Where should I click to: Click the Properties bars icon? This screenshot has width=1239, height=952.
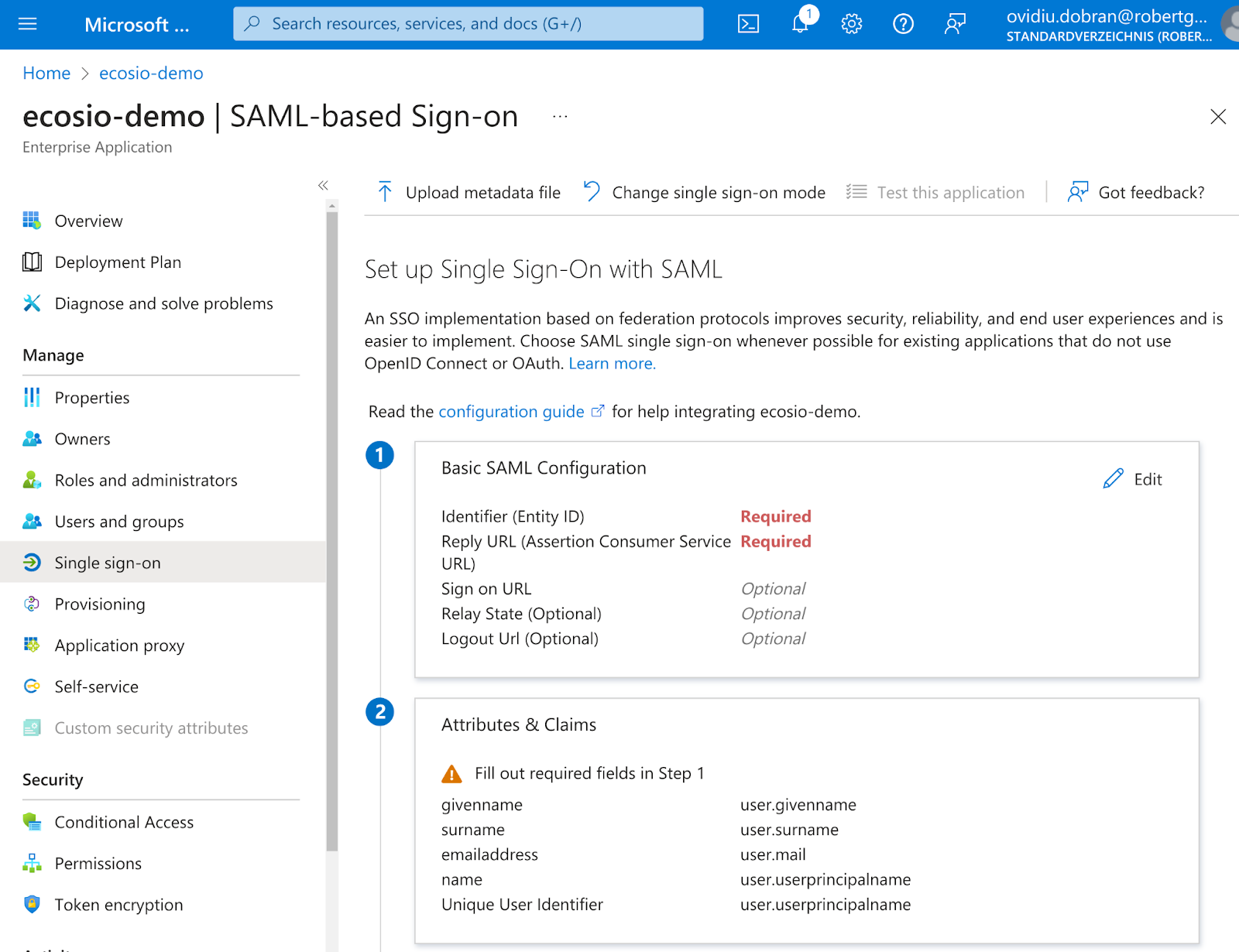(x=32, y=397)
